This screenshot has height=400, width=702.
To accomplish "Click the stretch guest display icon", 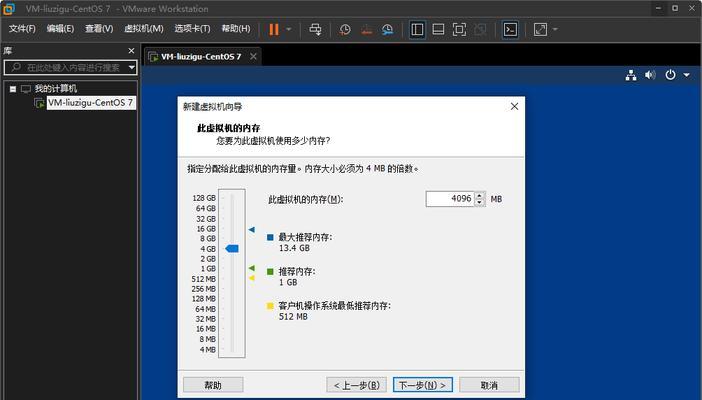I will point(540,30).
